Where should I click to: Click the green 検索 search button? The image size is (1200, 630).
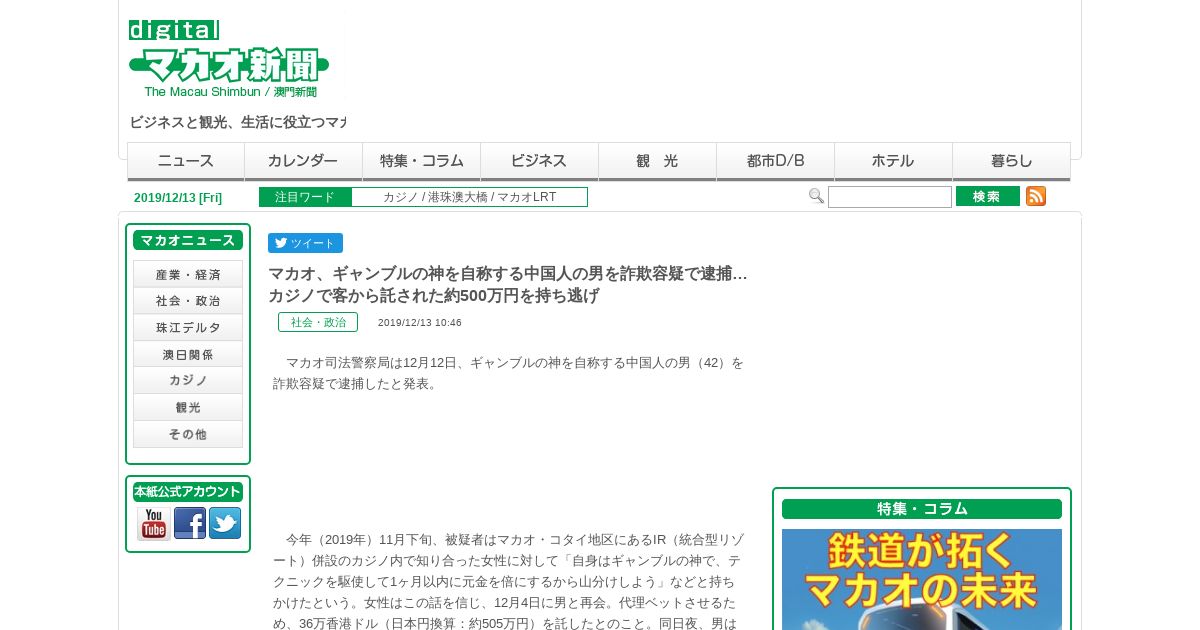coord(988,196)
